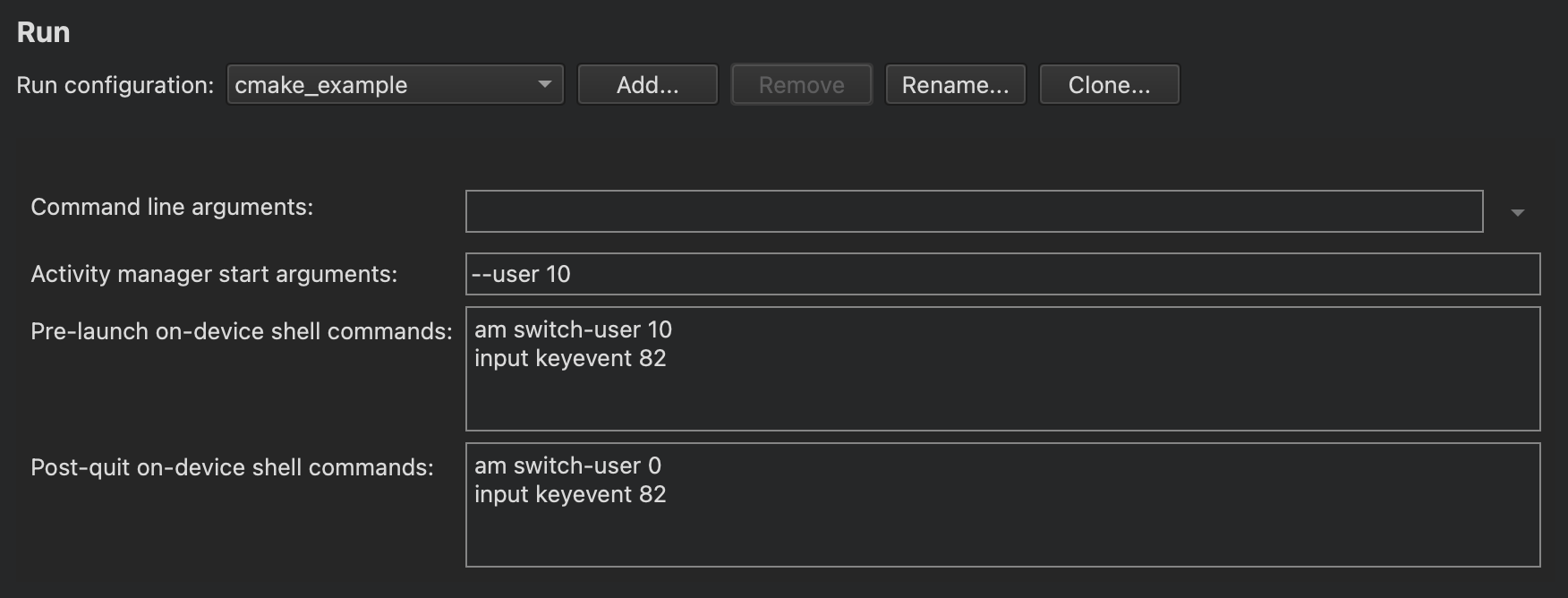Click the 'Pre-launch on-device shell commands:' label
1568x598 pixels.
pyautogui.click(x=242, y=331)
